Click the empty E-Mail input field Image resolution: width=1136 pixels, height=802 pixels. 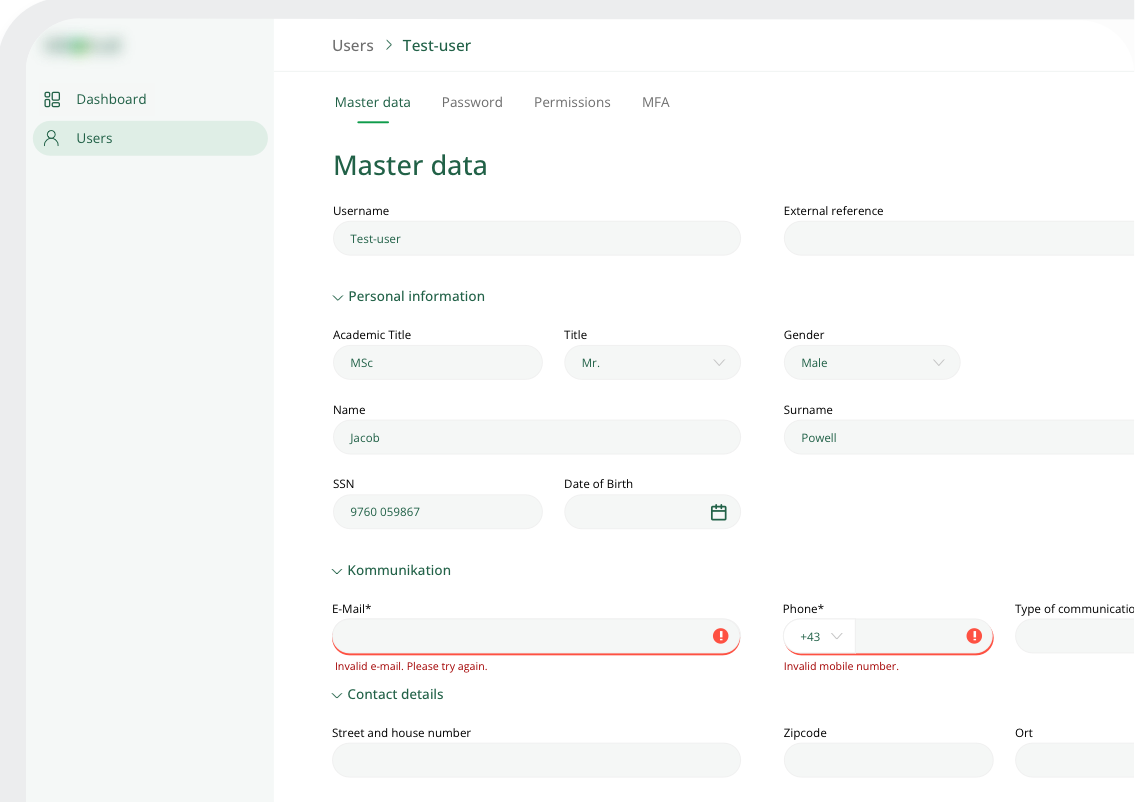click(536, 636)
